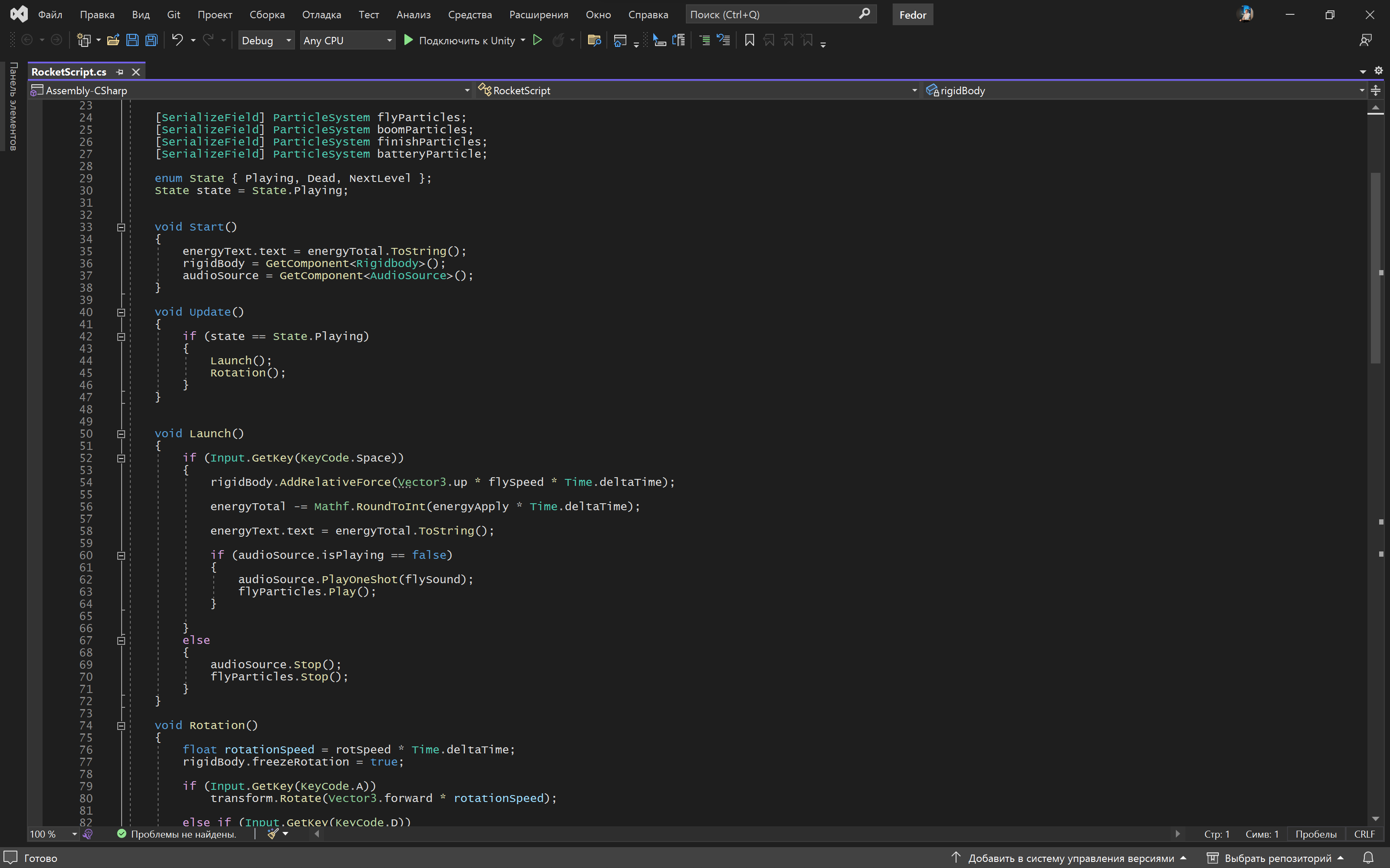The height and width of the screenshot is (868, 1390).
Task: Toggle bookmark on current line
Action: click(x=749, y=40)
